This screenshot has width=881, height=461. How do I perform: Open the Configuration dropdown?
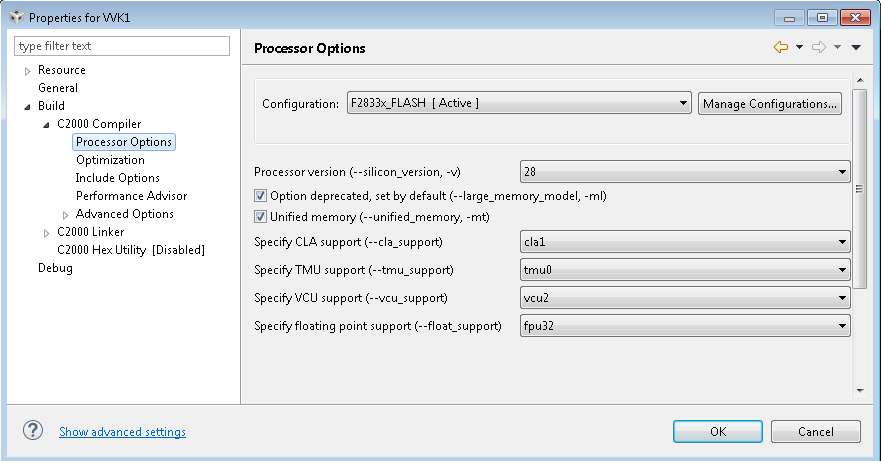pyautogui.click(x=518, y=103)
